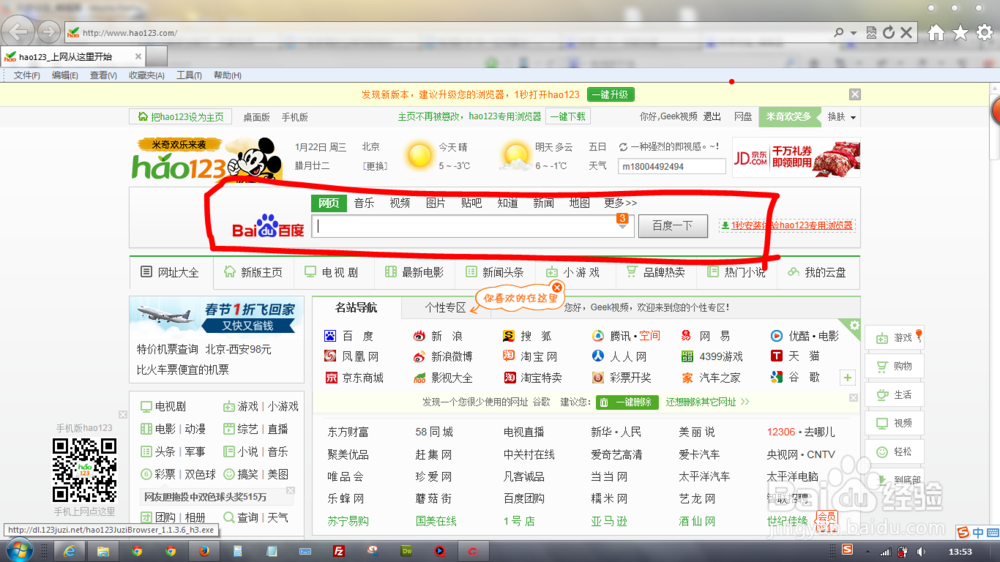
Task: Open the 换肤 skin dropdown
Action: click(841, 117)
